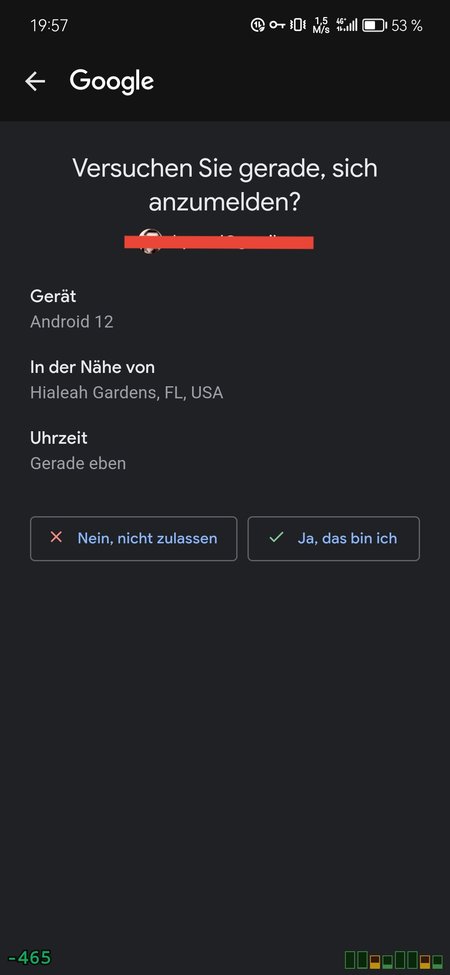The height and width of the screenshot is (975, 450).
Task: Tap the battery status icon
Action: (x=375, y=25)
